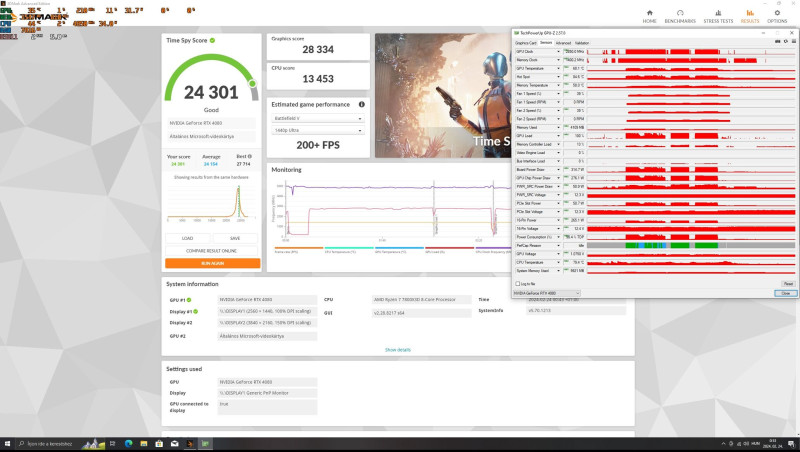This screenshot has width=800, height=452.
Task: Click COMPARE RESULT ONLINE button
Action: click(x=211, y=251)
